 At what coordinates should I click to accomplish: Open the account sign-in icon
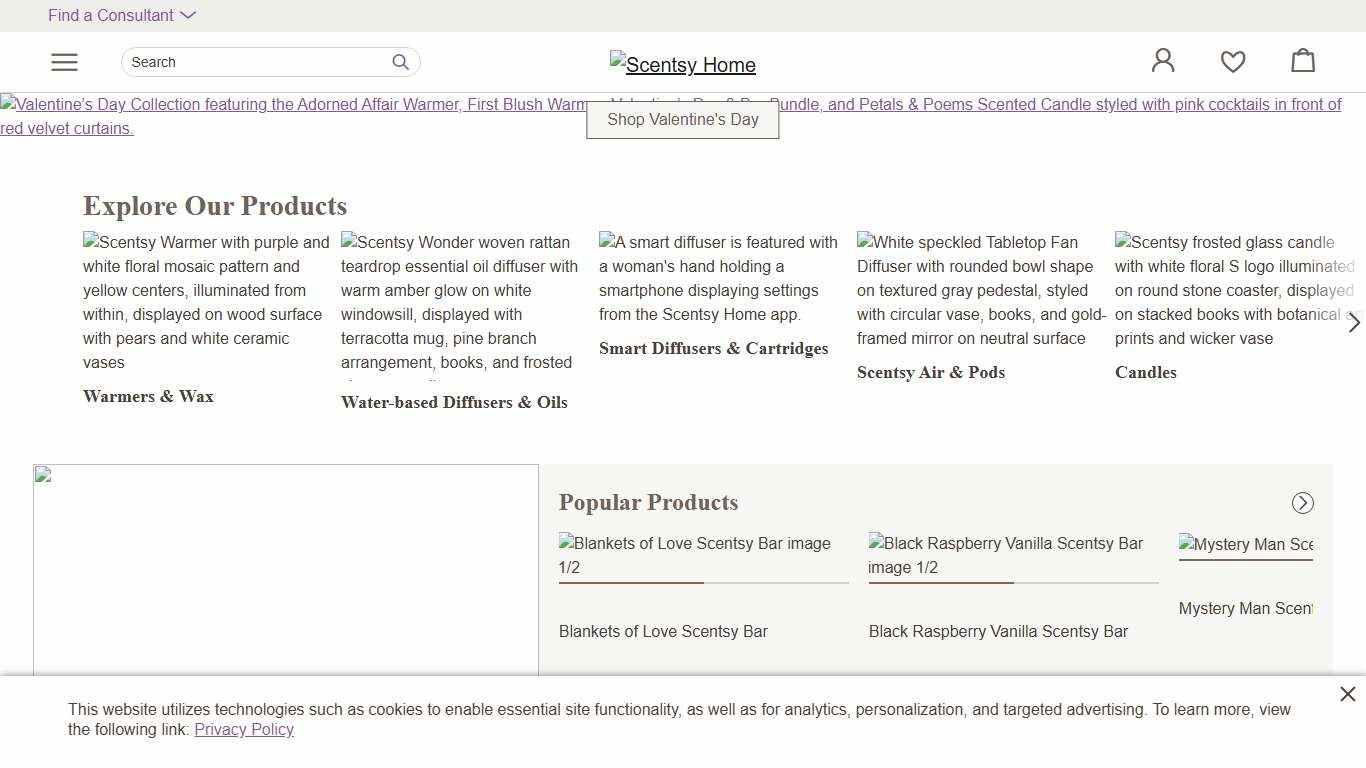click(x=1162, y=61)
